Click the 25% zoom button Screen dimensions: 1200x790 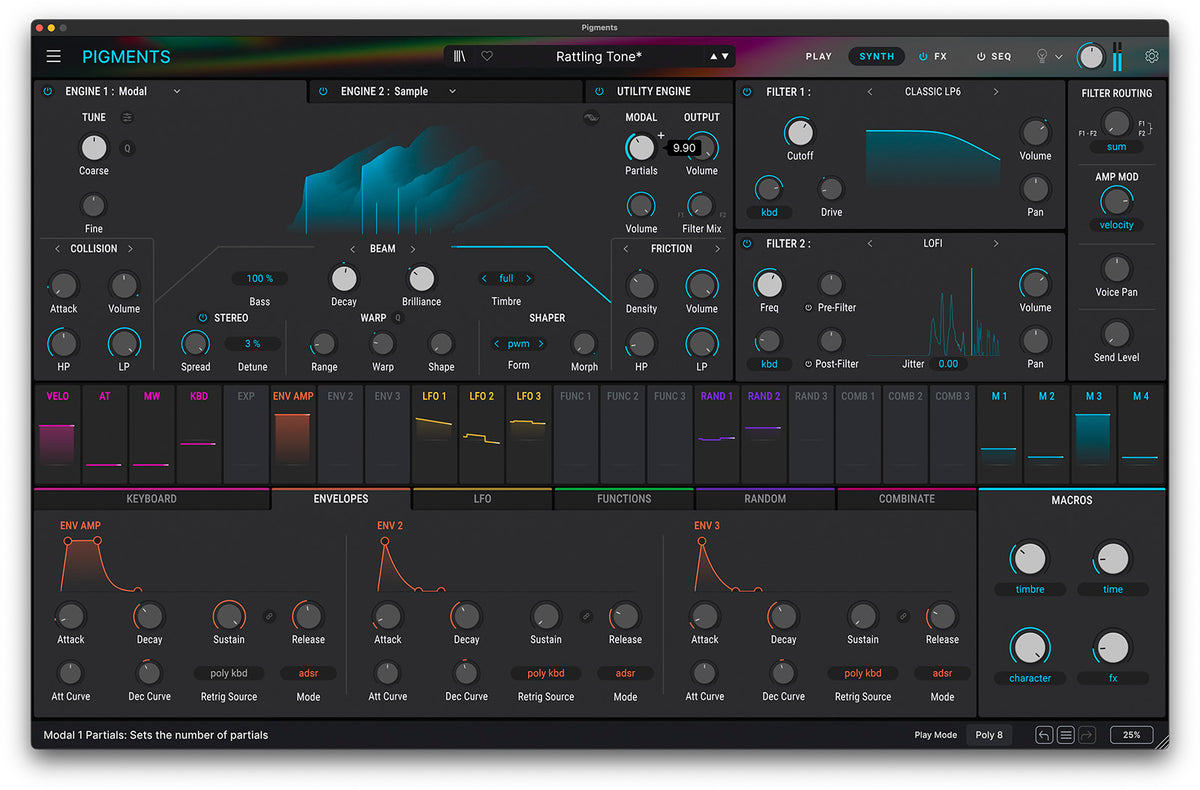(x=1131, y=735)
